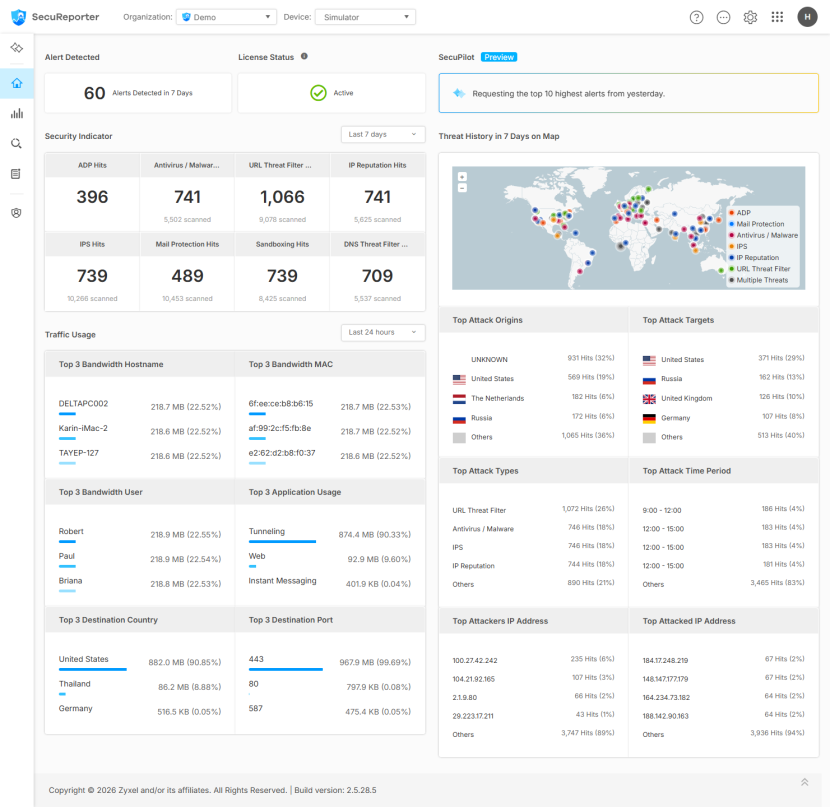Click the scroll-to-top double chevron
This screenshot has height=807, width=830.
(804, 782)
